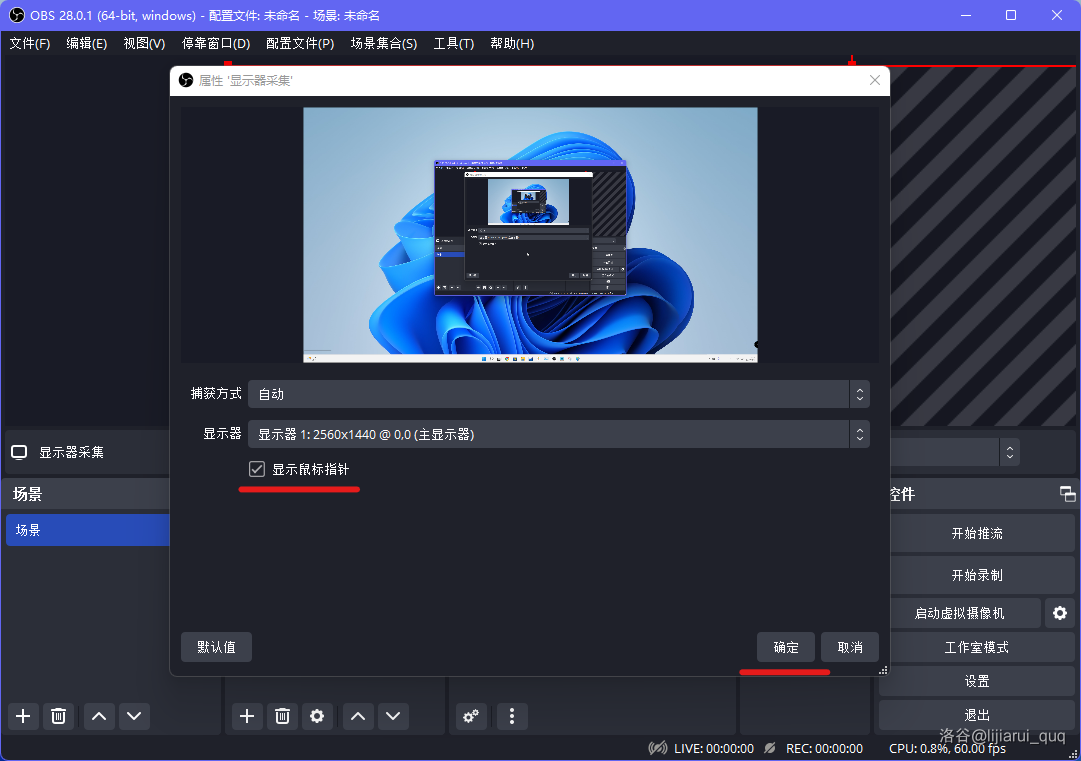Viewport: 1081px width, 761px height.
Task: Open source properties with the gear icon
Action: tap(317, 716)
